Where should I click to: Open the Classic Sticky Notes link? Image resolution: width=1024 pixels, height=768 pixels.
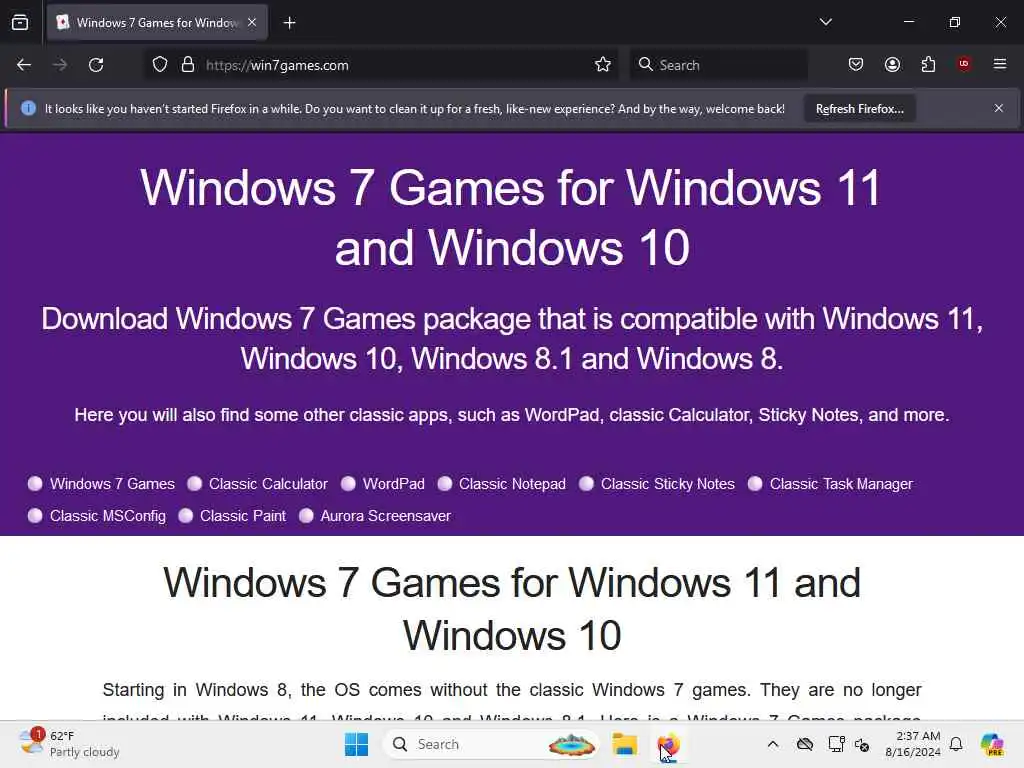[x=667, y=484]
